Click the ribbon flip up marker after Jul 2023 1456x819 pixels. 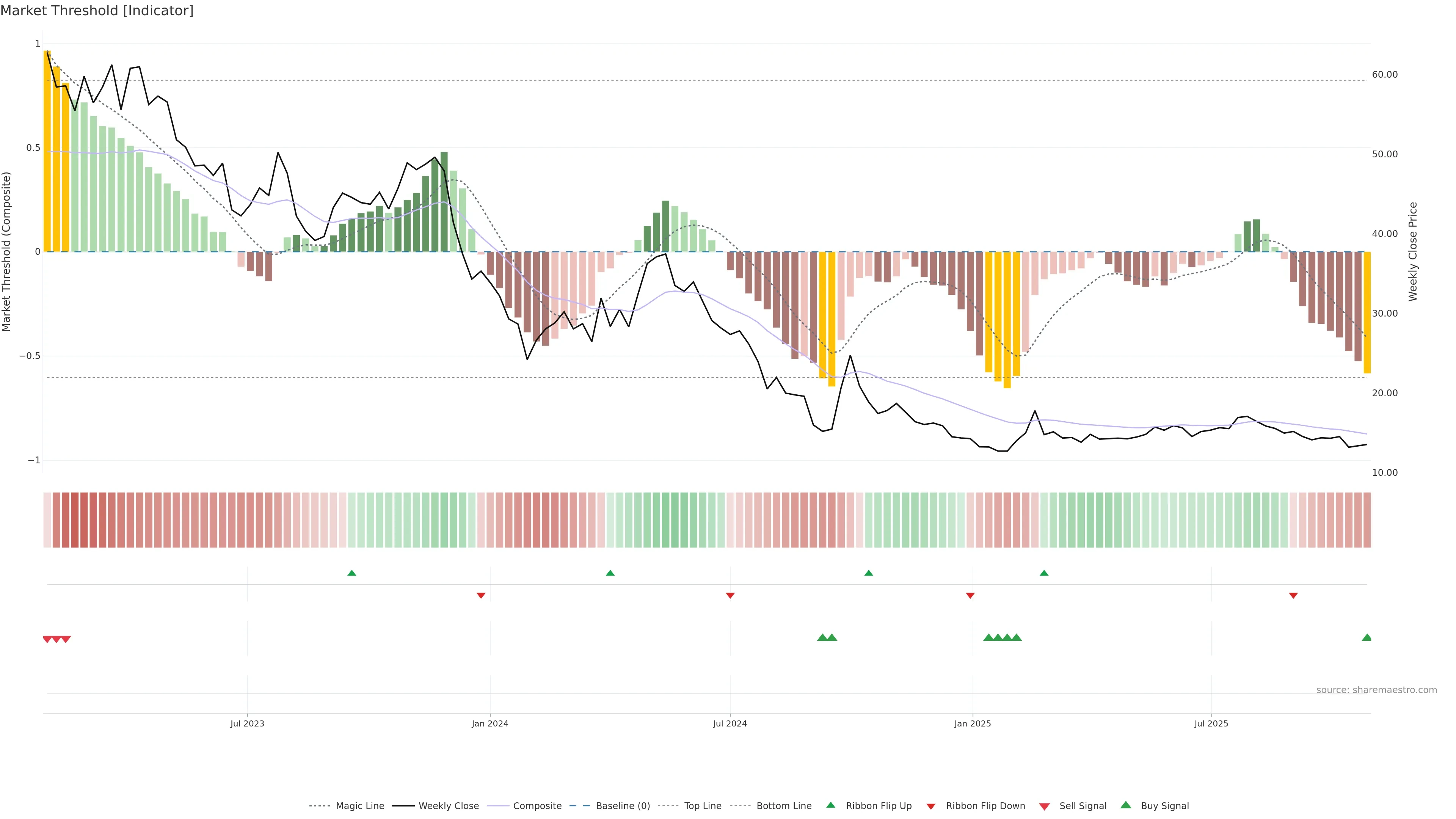point(351,573)
